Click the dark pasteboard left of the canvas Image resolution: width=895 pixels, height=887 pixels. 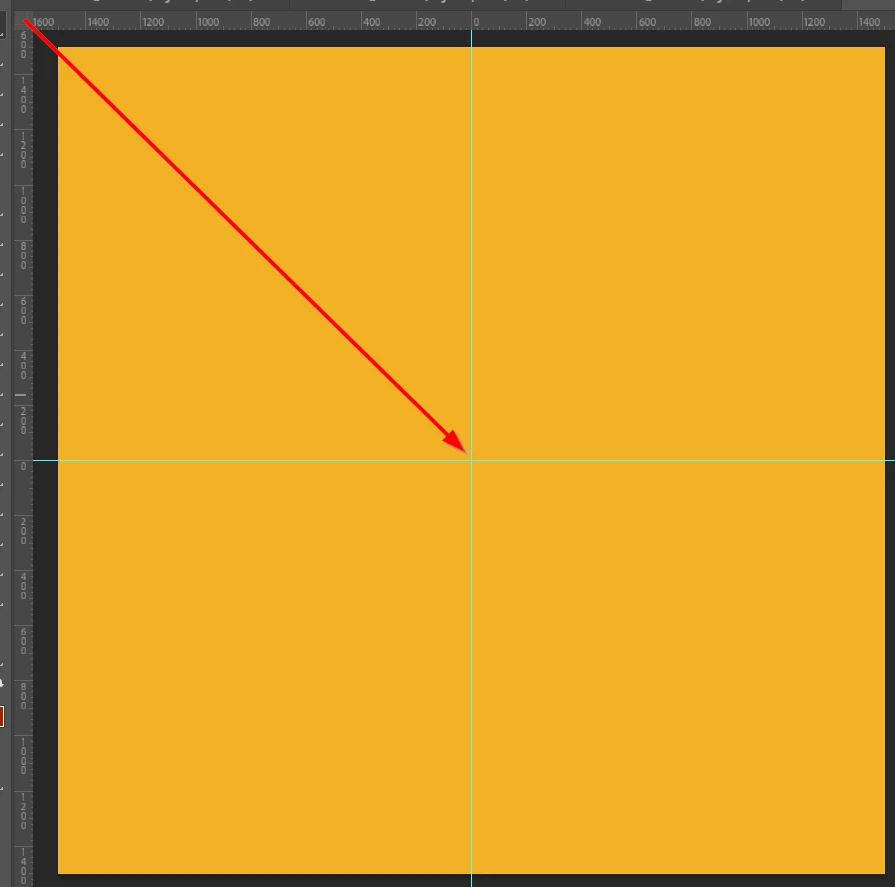coord(45,457)
